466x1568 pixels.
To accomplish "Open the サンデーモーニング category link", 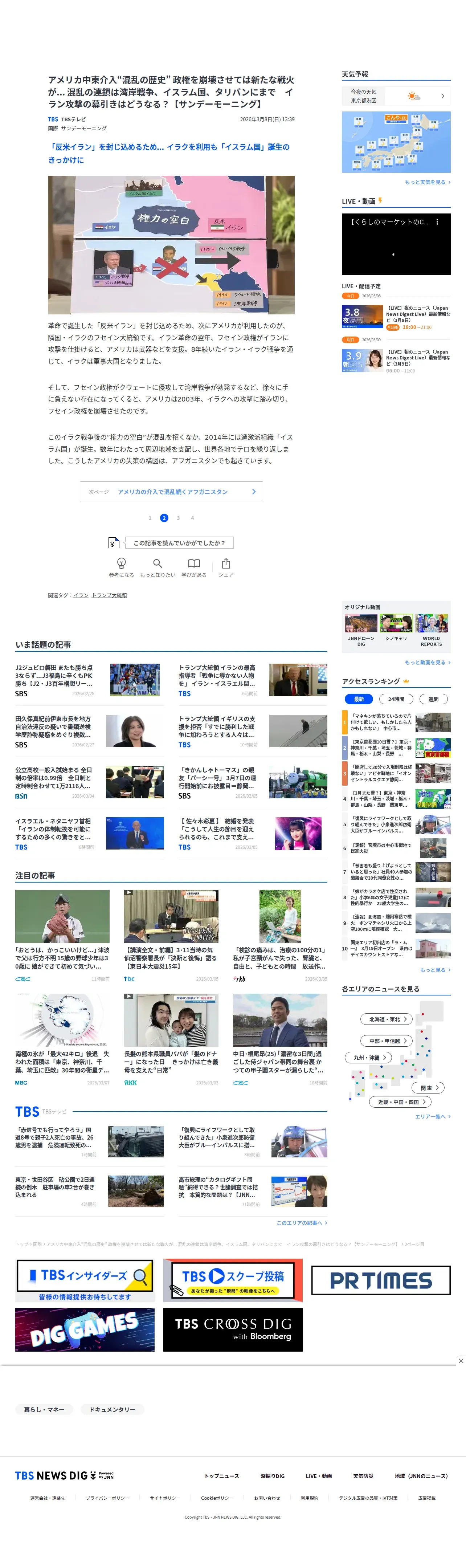I will click(84, 129).
